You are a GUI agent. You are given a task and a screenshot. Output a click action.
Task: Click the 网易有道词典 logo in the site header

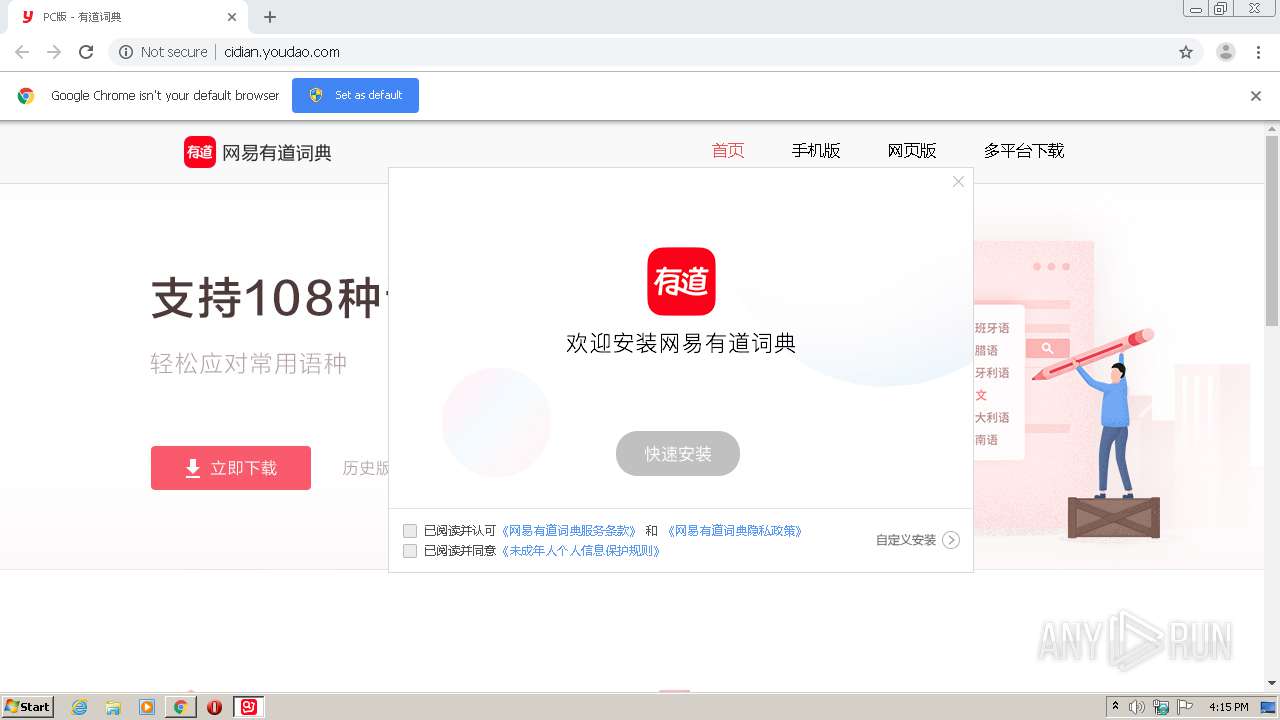[258, 152]
